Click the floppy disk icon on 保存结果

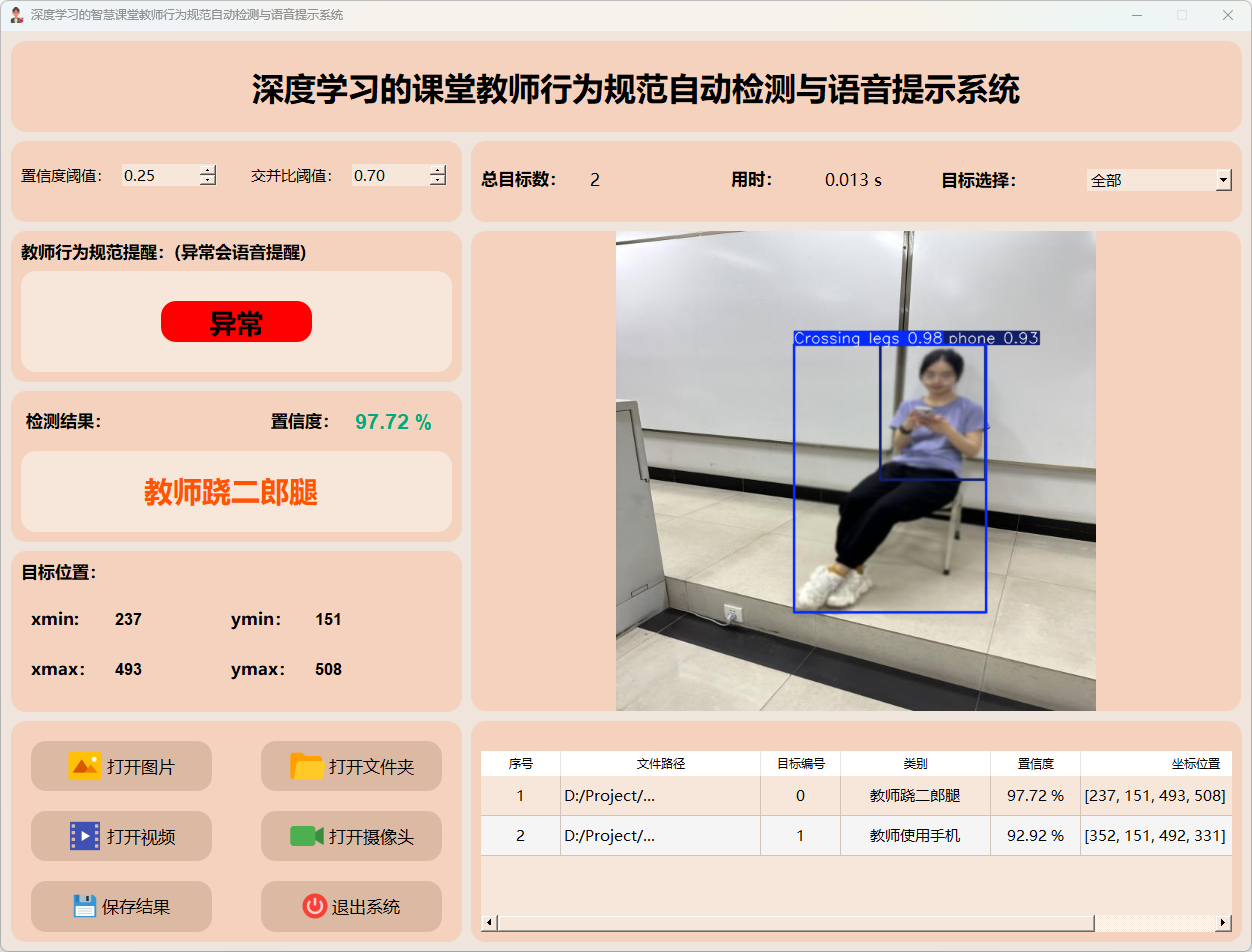(85, 906)
